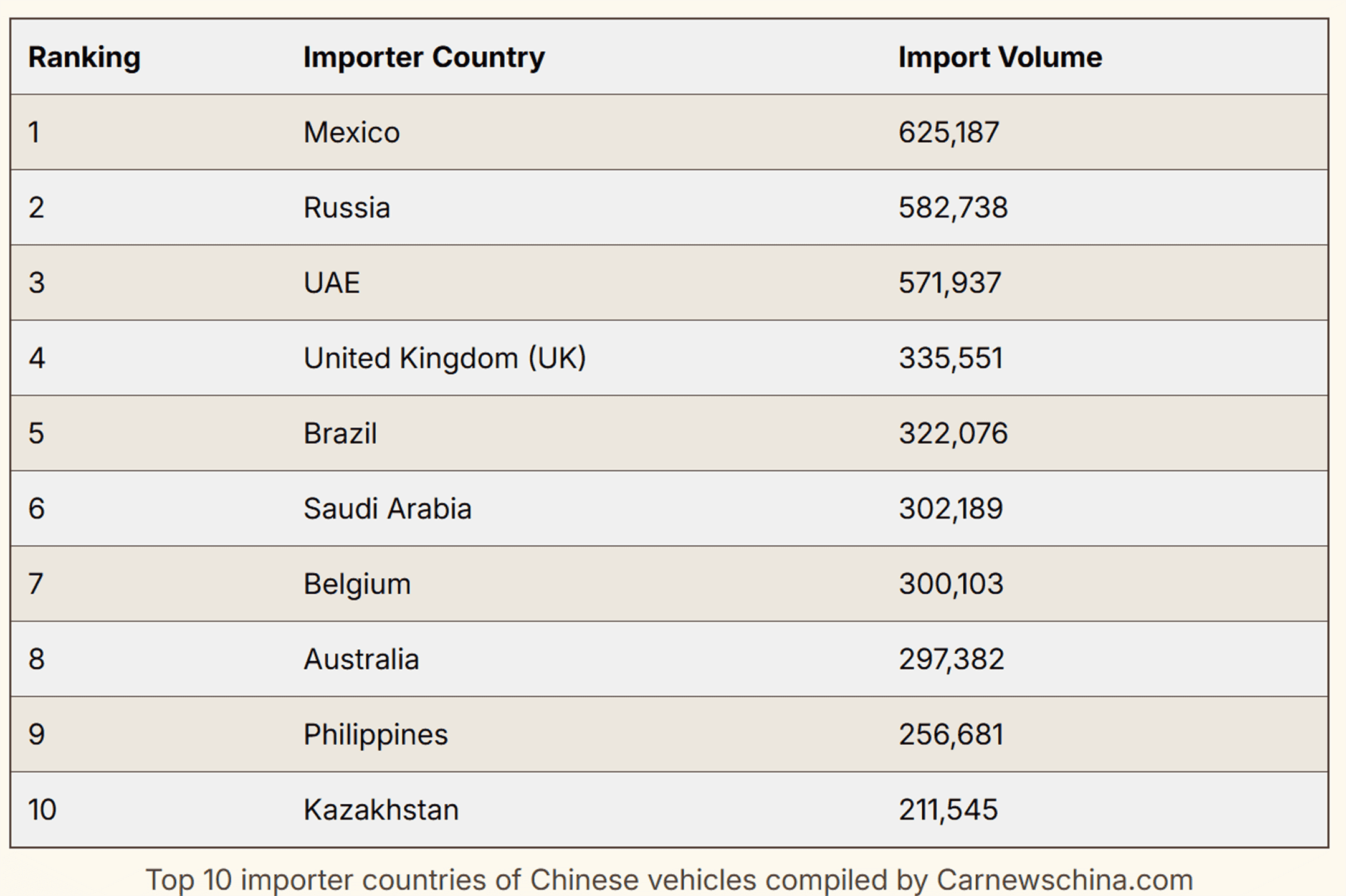Click the Carnewschina.com table caption
The image size is (1346, 896).
pyautogui.click(x=669, y=880)
